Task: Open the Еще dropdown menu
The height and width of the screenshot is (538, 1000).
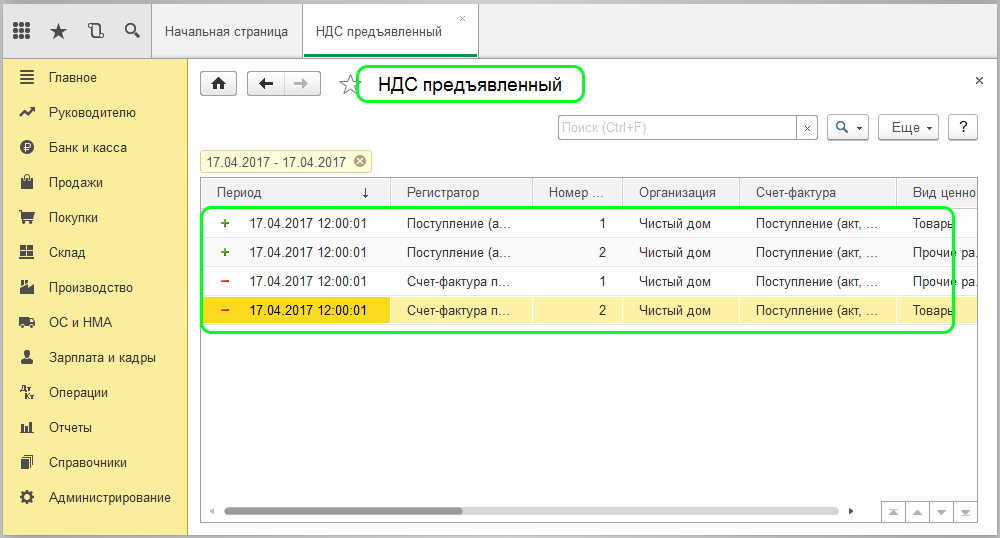Action: [910, 127]
